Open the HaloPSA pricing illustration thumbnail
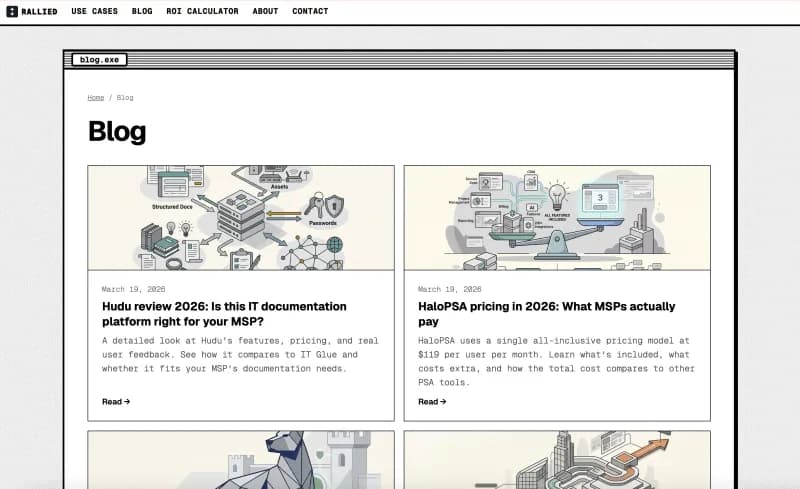The width and height of the screenshot is (800, 489). [557, 217]
